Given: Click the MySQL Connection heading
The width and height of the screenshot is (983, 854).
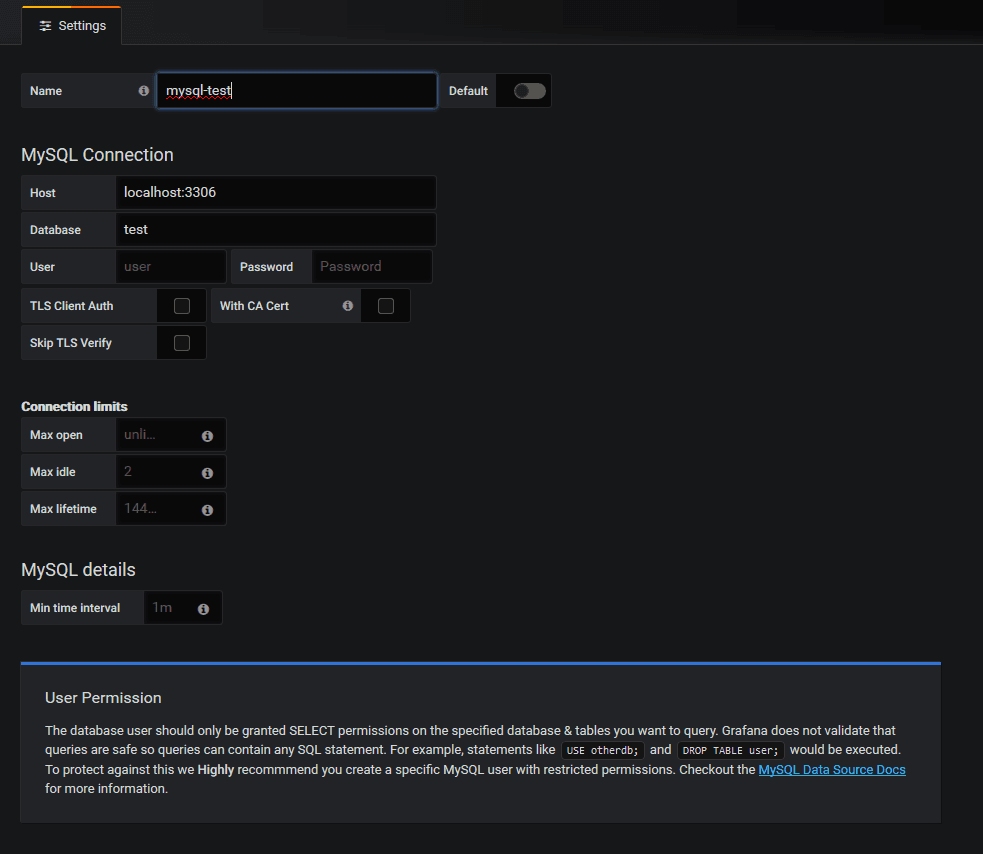Looking at the screenshot, I should coord(97,155).
